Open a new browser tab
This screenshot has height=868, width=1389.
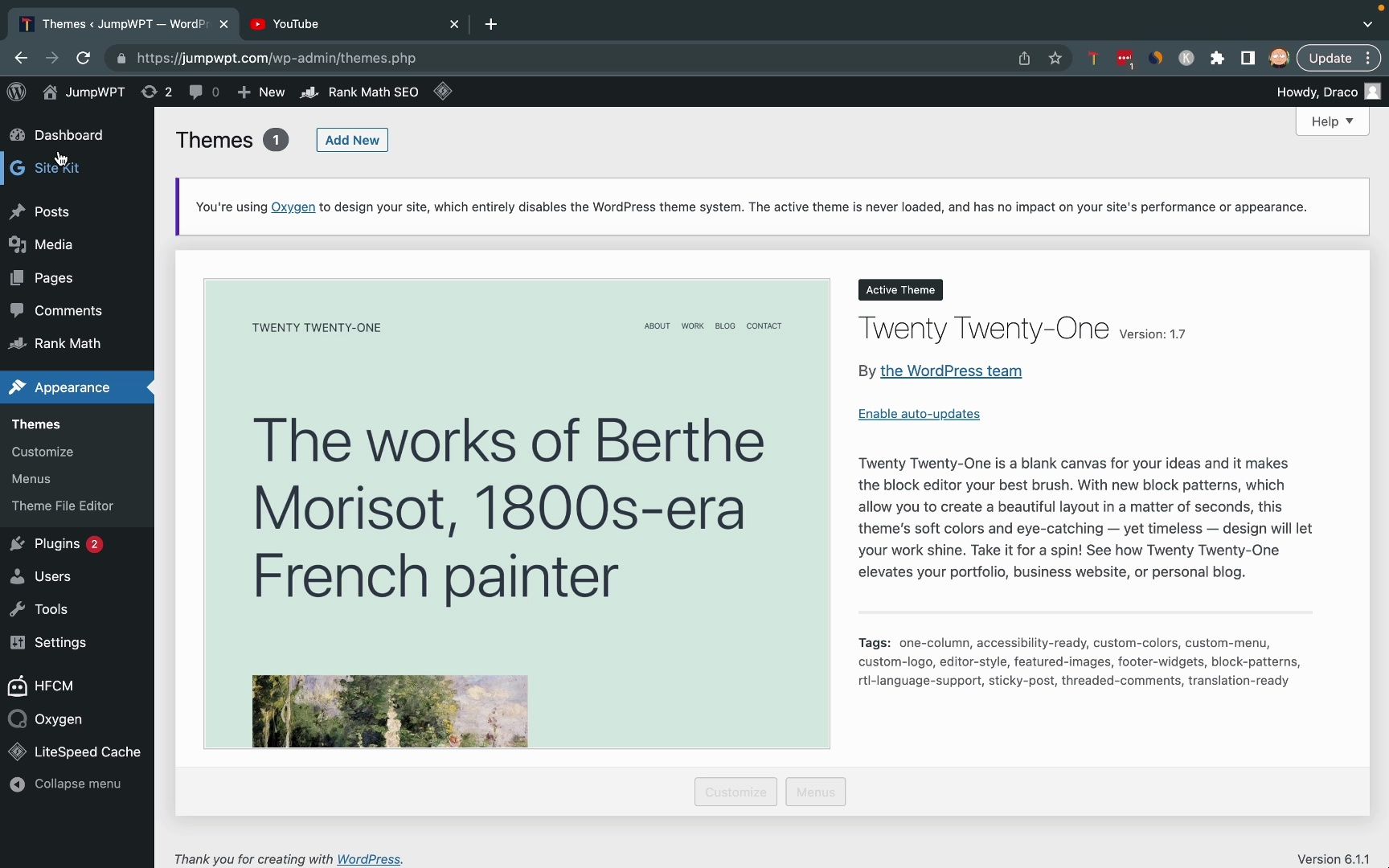coord(491,24)
